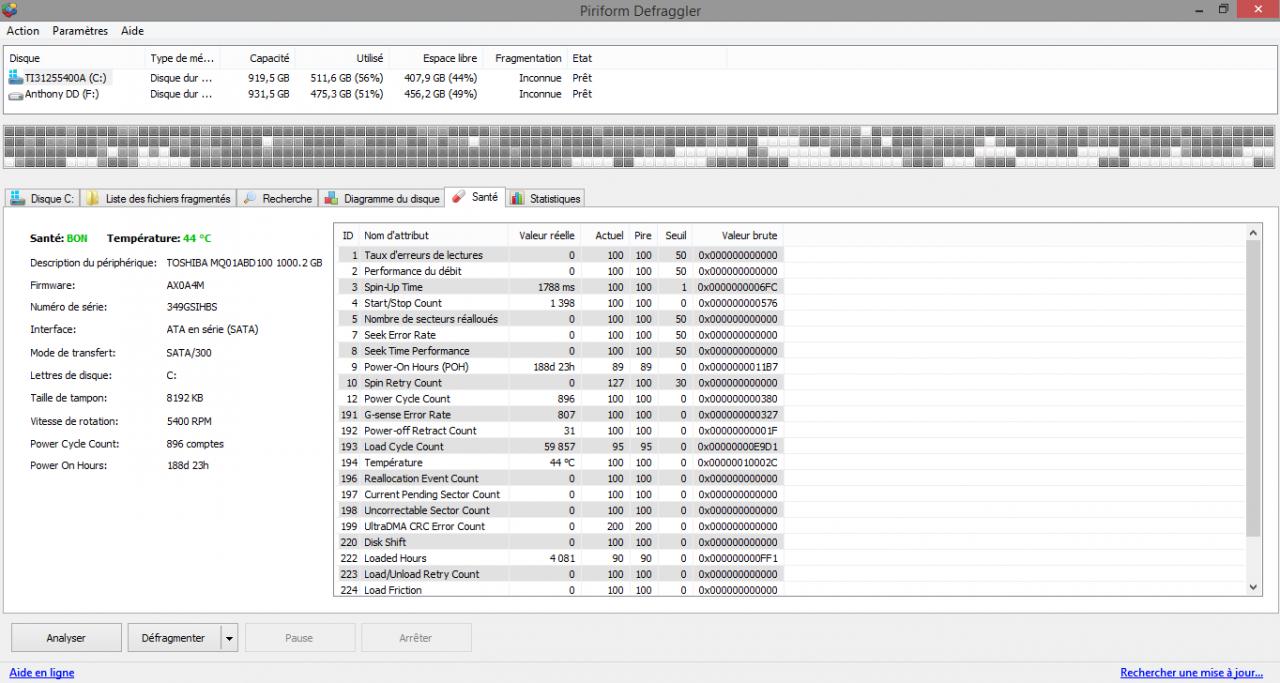Select the Power-On Hours (POH) row
Viewport: 1280px width, 683px height.
click(x=558, y=367)
